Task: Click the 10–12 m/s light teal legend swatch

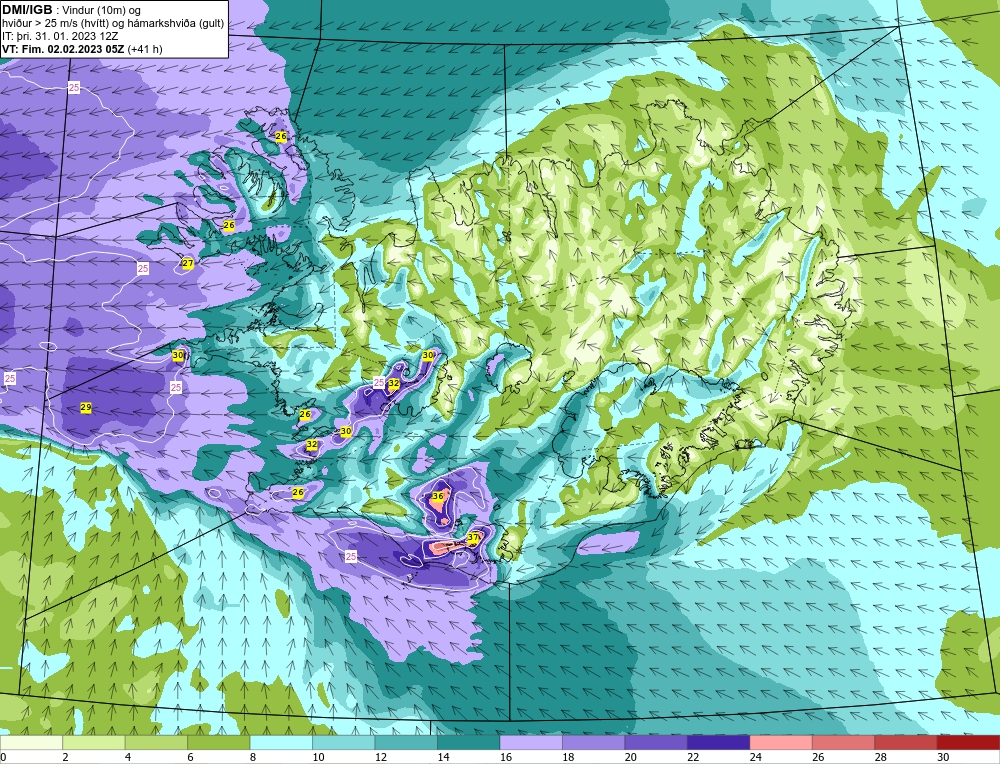Action: (344, 743)
